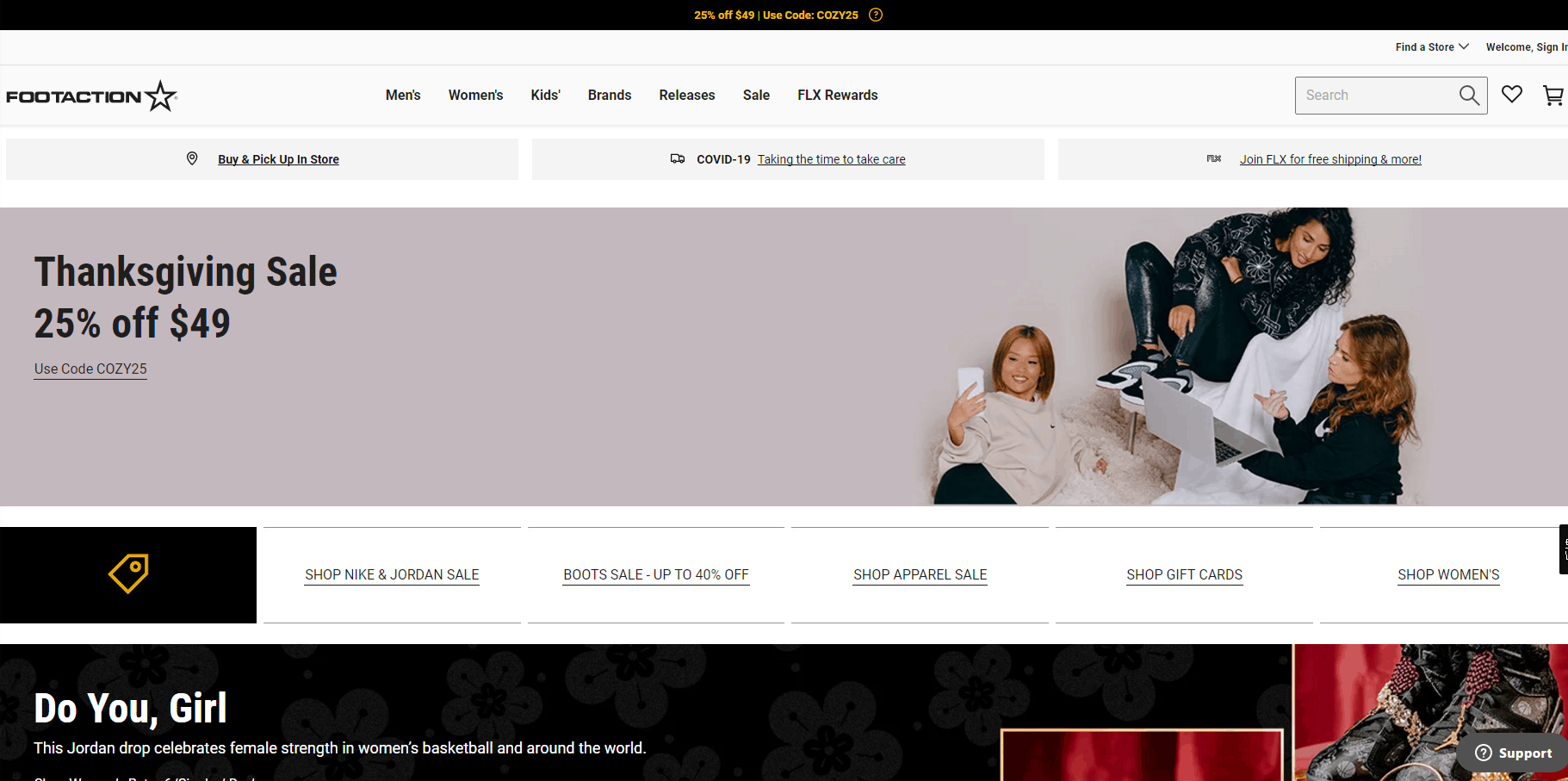1568x781 pixels.
Task: Open the FLX Rewards menu
Action: click(838, 96)
